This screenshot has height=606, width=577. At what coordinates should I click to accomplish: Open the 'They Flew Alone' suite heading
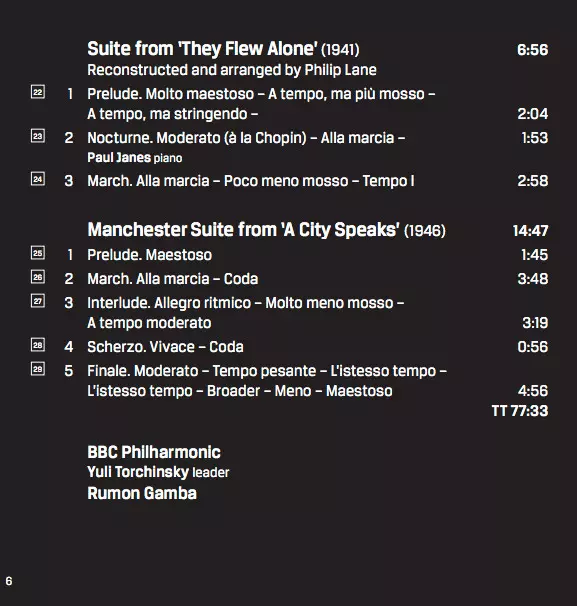point(223,49)
